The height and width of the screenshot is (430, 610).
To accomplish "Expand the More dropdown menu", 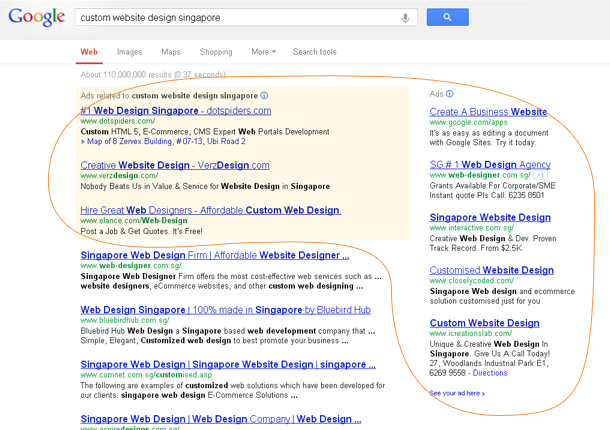I will tap(263, 52).
